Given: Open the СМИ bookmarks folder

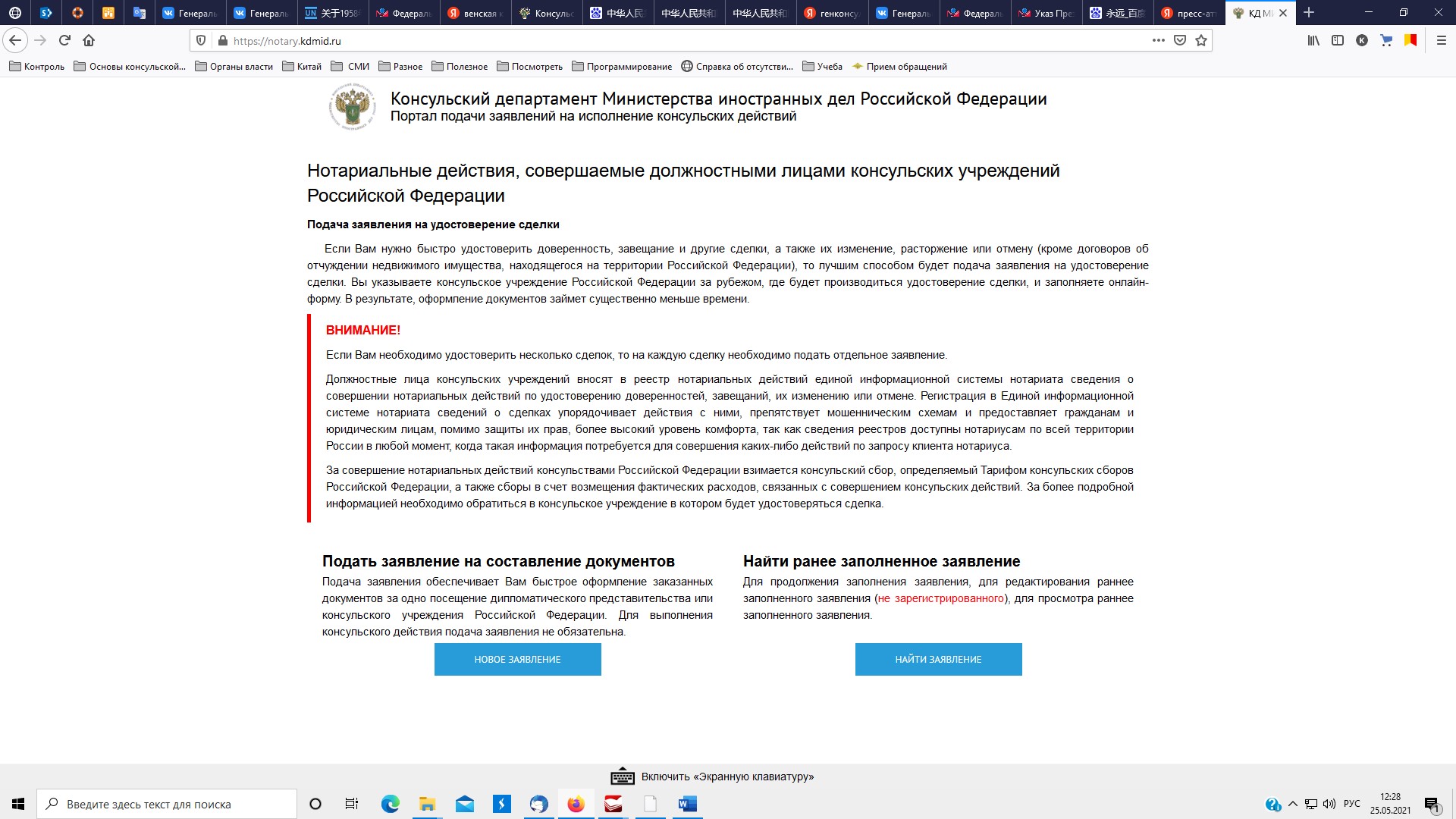Looking at the screenshot, I should point(350,67).
